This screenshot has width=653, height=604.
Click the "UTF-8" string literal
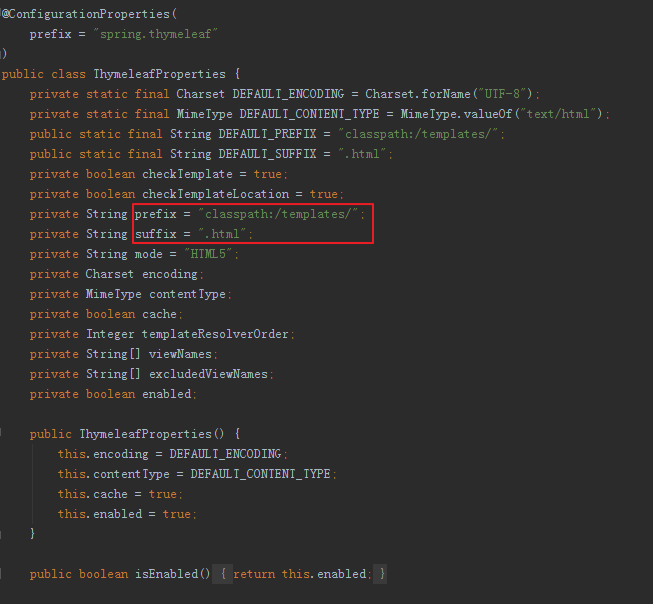502,94
